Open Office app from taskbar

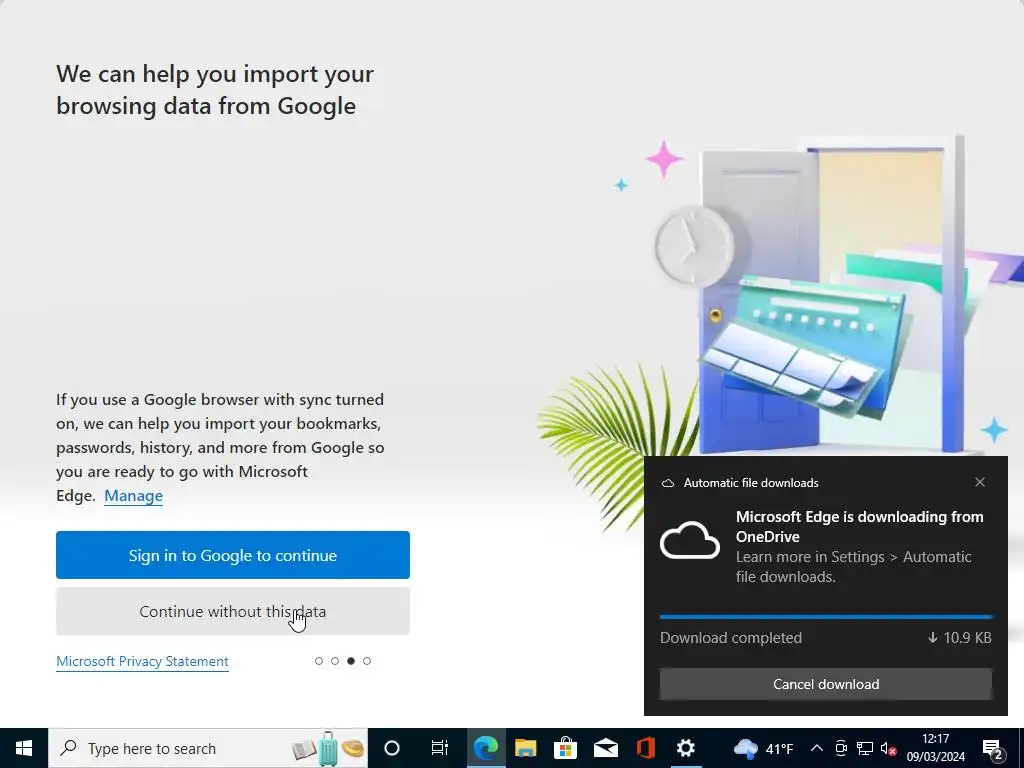pyautogui.click(x=645, y=748)
